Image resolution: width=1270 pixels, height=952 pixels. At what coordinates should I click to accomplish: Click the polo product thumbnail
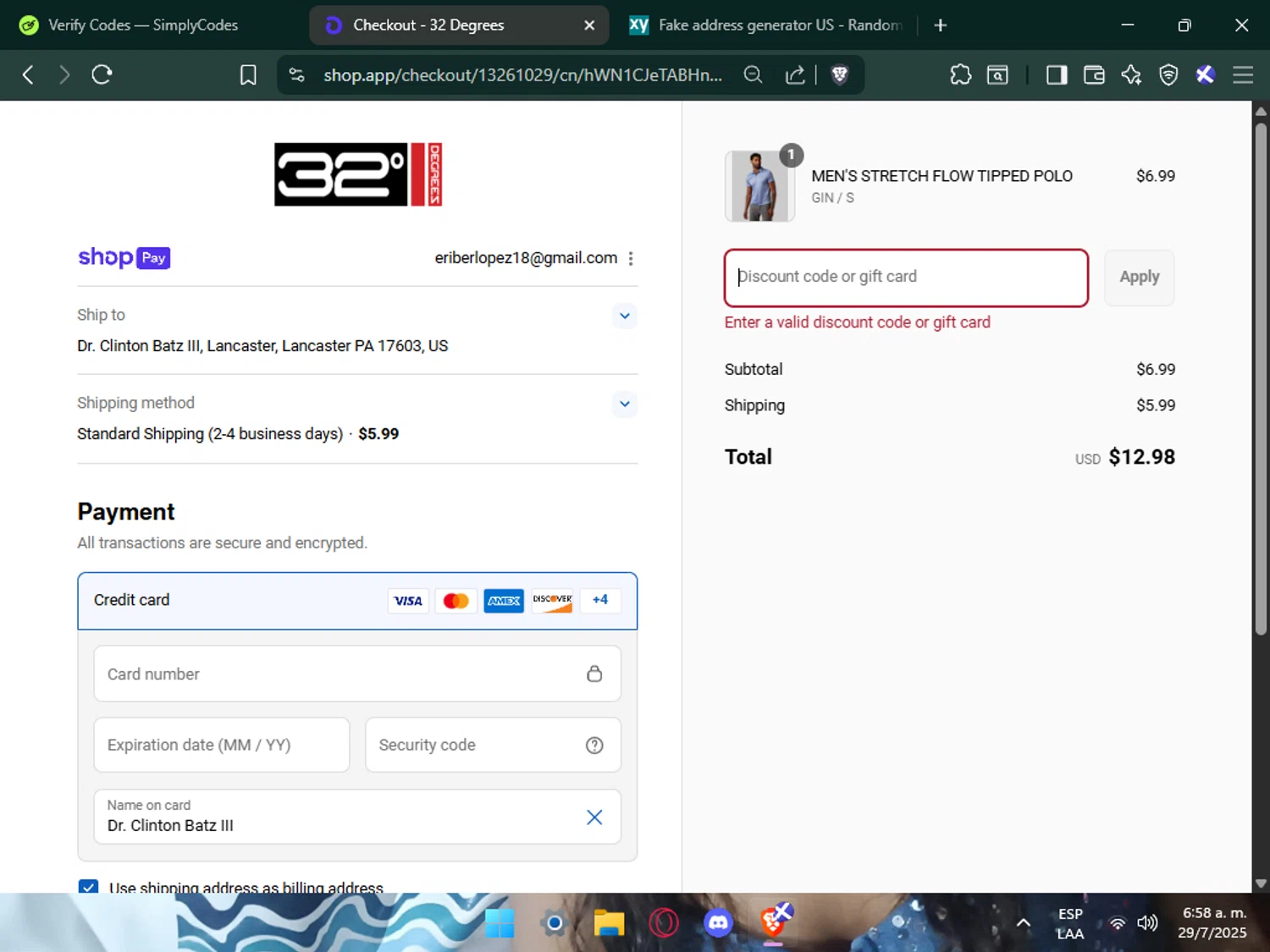click(759, 186)
